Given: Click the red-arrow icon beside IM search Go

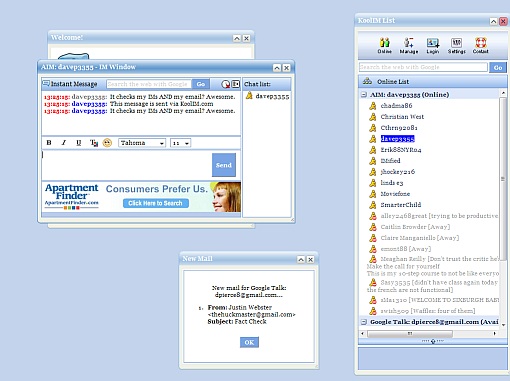Looking at the screenshot, I should pyautogui.click(x=226, y=84).
